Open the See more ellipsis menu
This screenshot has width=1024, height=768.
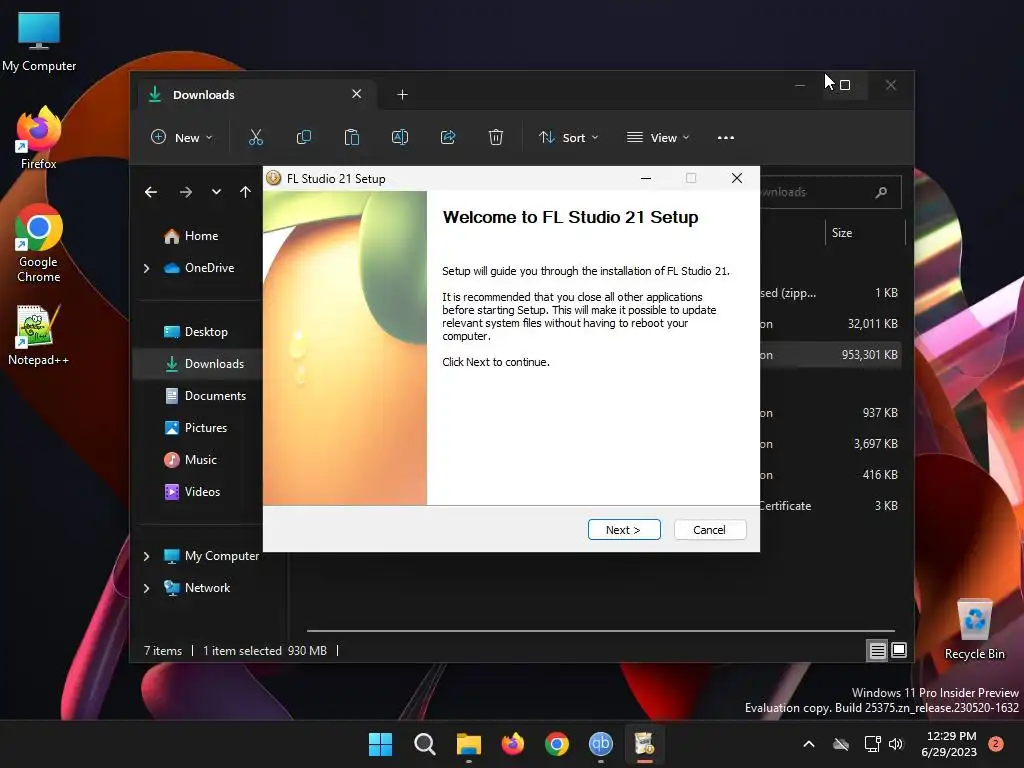click(x=726, y=137)
